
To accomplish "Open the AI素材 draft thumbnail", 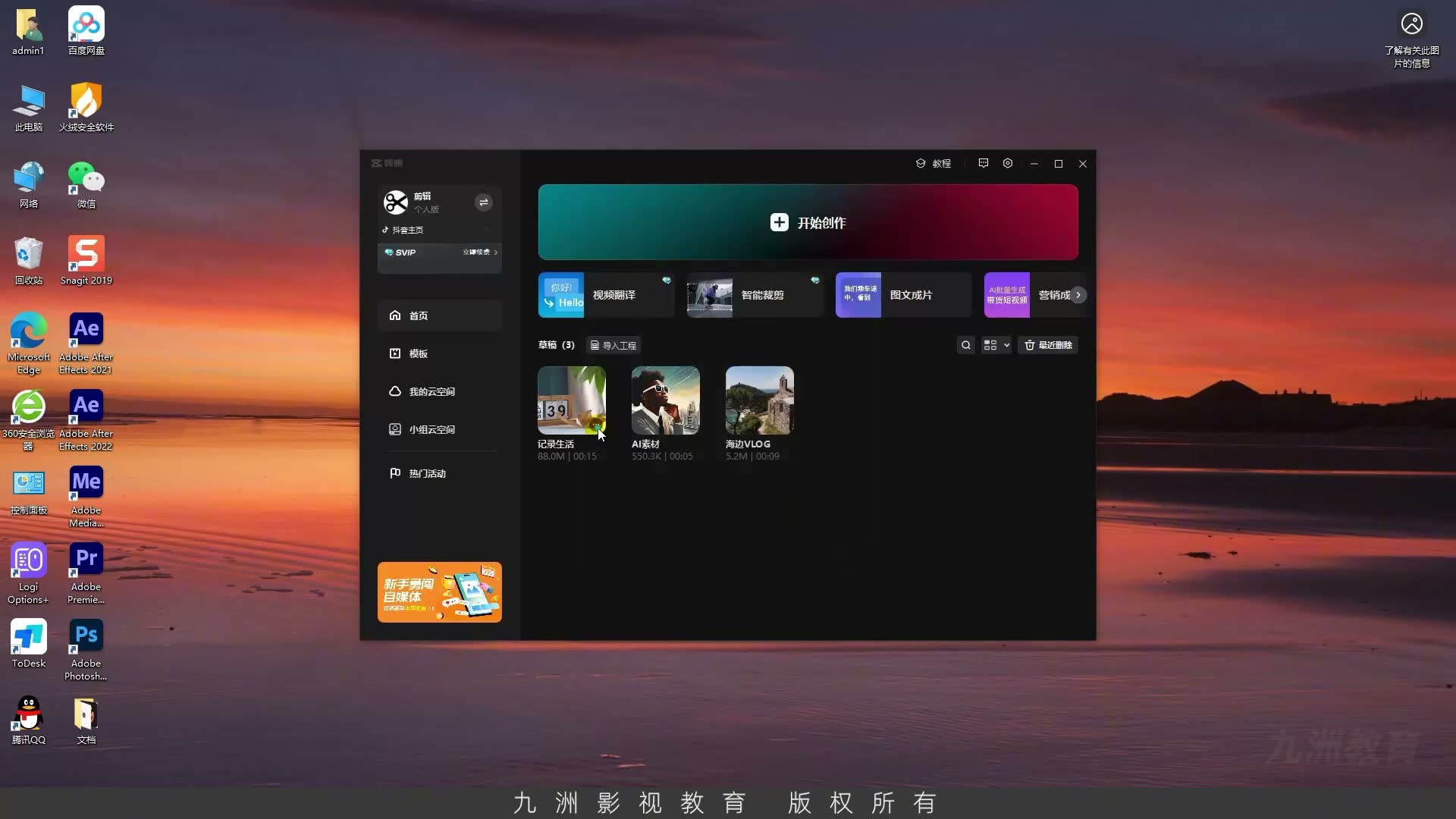I will point(666,400).
